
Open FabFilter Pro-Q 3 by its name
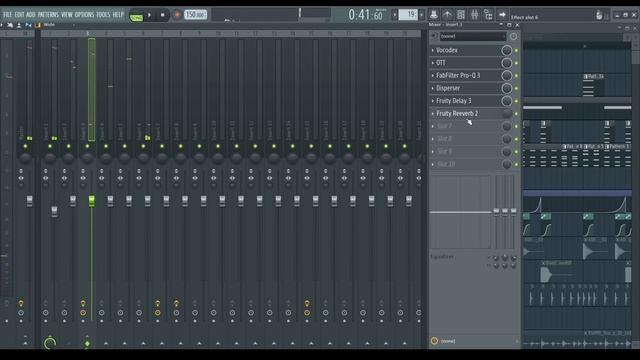click(x=458, y=76)
